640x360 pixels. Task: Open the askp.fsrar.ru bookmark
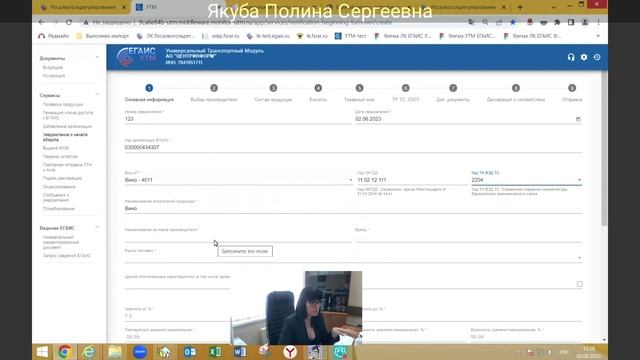point(221,36)
